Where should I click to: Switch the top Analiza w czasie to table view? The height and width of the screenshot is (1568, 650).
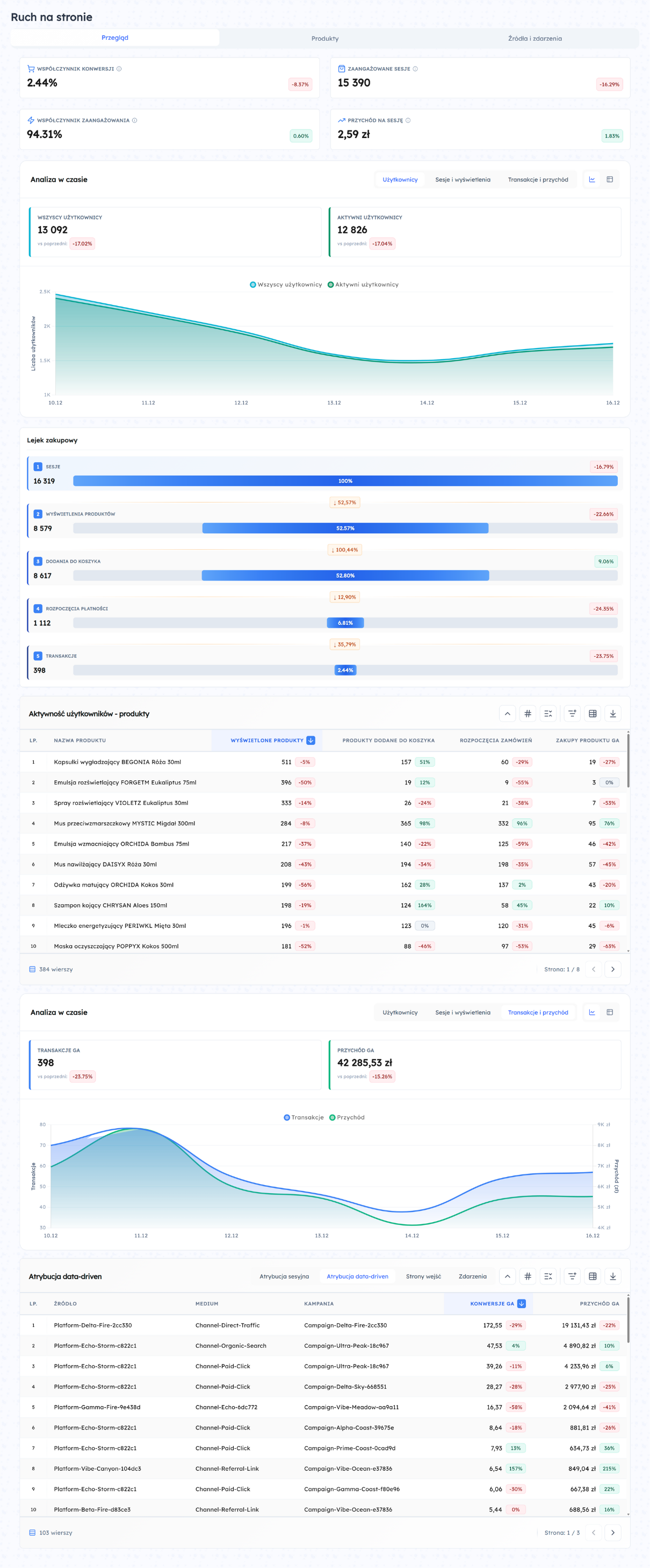609,179
